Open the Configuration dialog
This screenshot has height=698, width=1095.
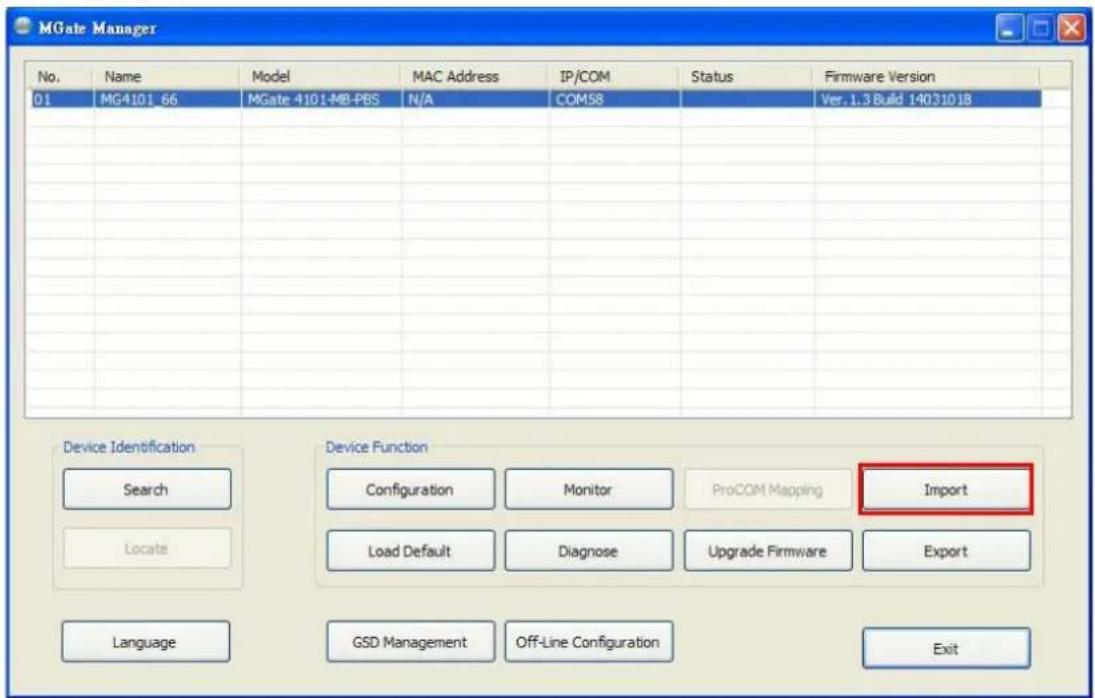410,489
